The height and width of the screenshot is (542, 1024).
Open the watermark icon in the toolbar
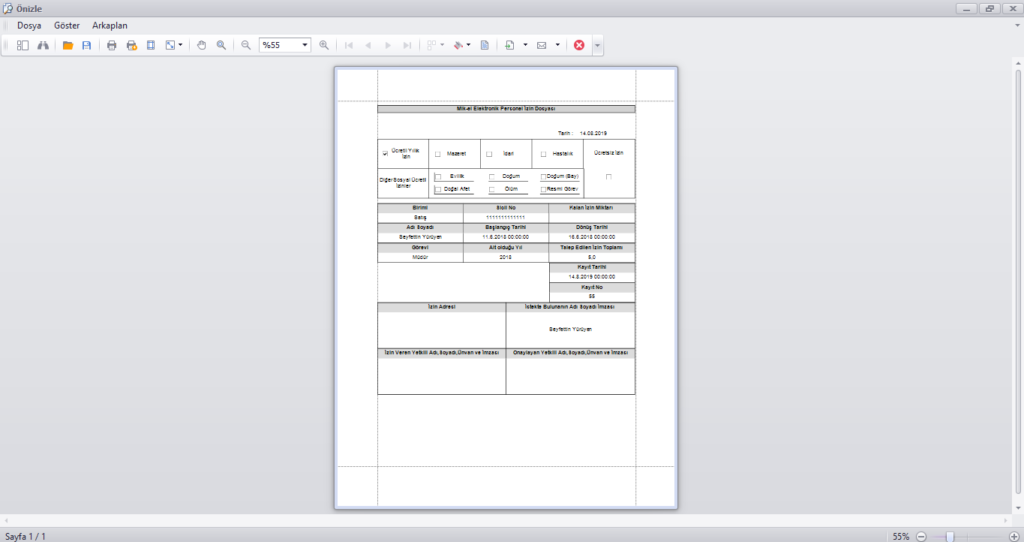tap(484, 45)
